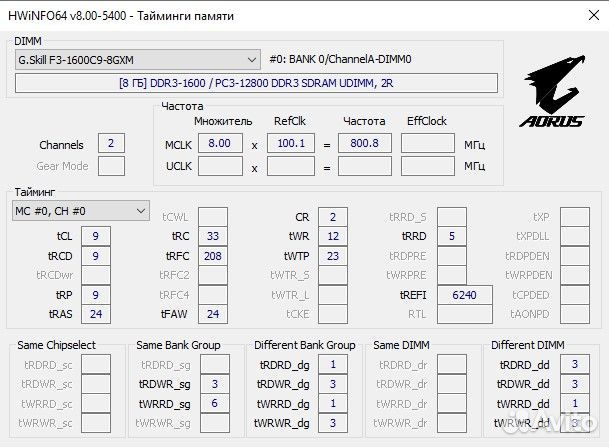Screen dimensions: 609x447
Task: Click the empty RTL field
Action: [465, 314]
